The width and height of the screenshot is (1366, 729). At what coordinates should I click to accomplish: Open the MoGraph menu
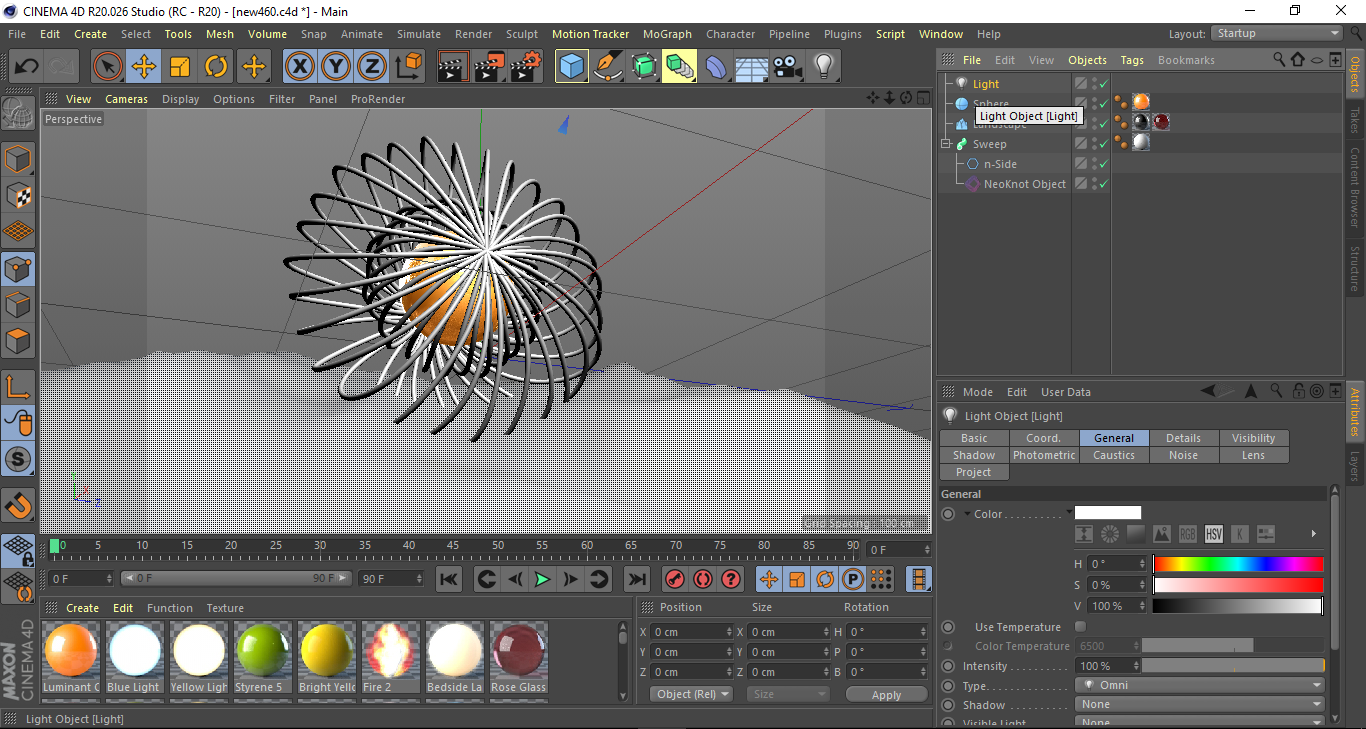tap(667, 34)
